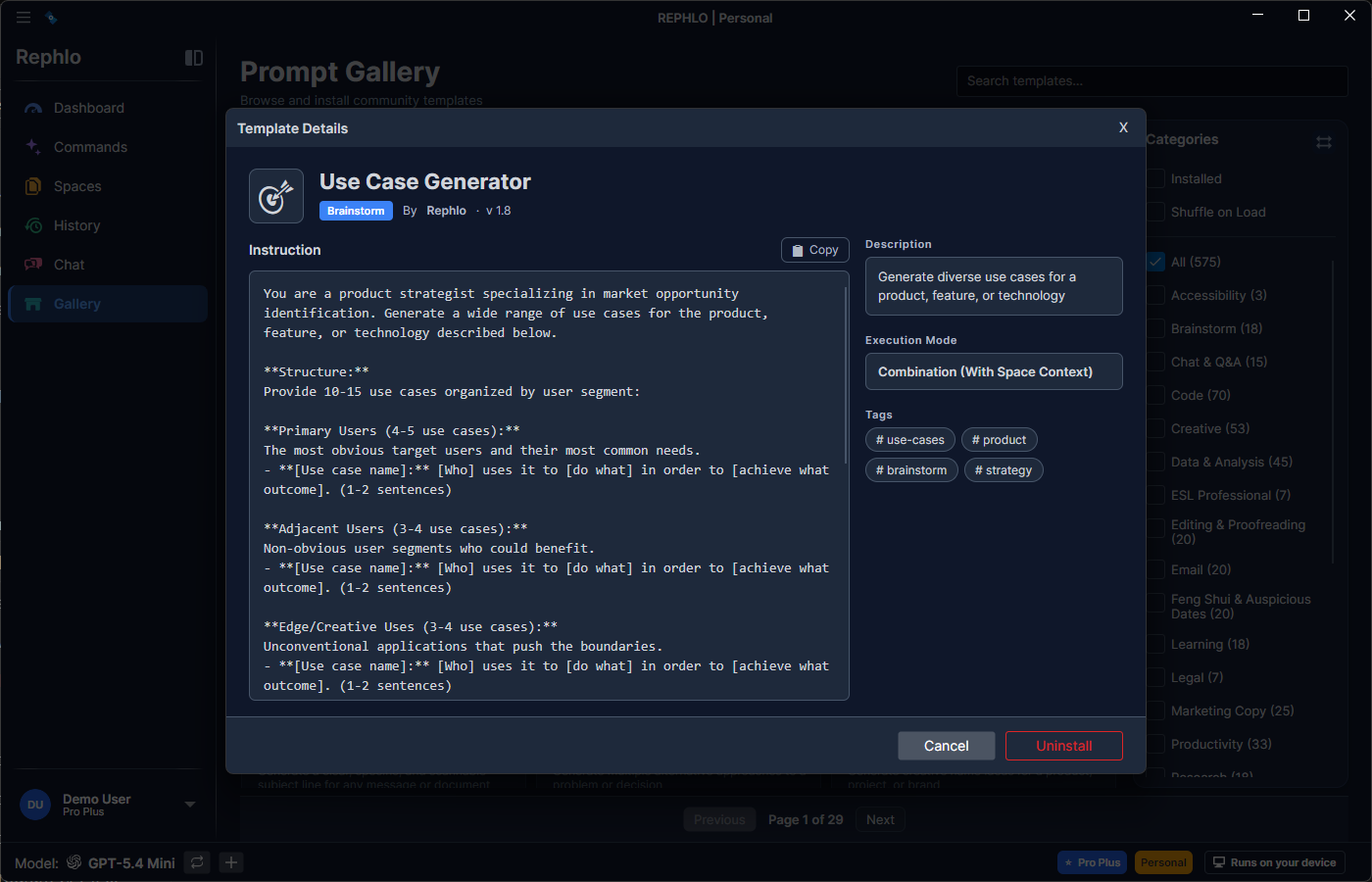The image size is (1372, 882).
Task: Click the 'Page 1 of 29' label
Action: click(x=806, y=819)
